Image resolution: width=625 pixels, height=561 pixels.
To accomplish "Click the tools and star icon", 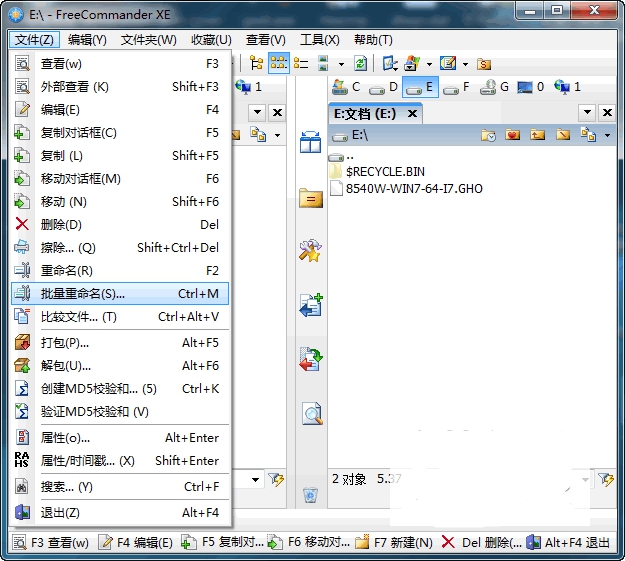I will [x=310, y=250].
